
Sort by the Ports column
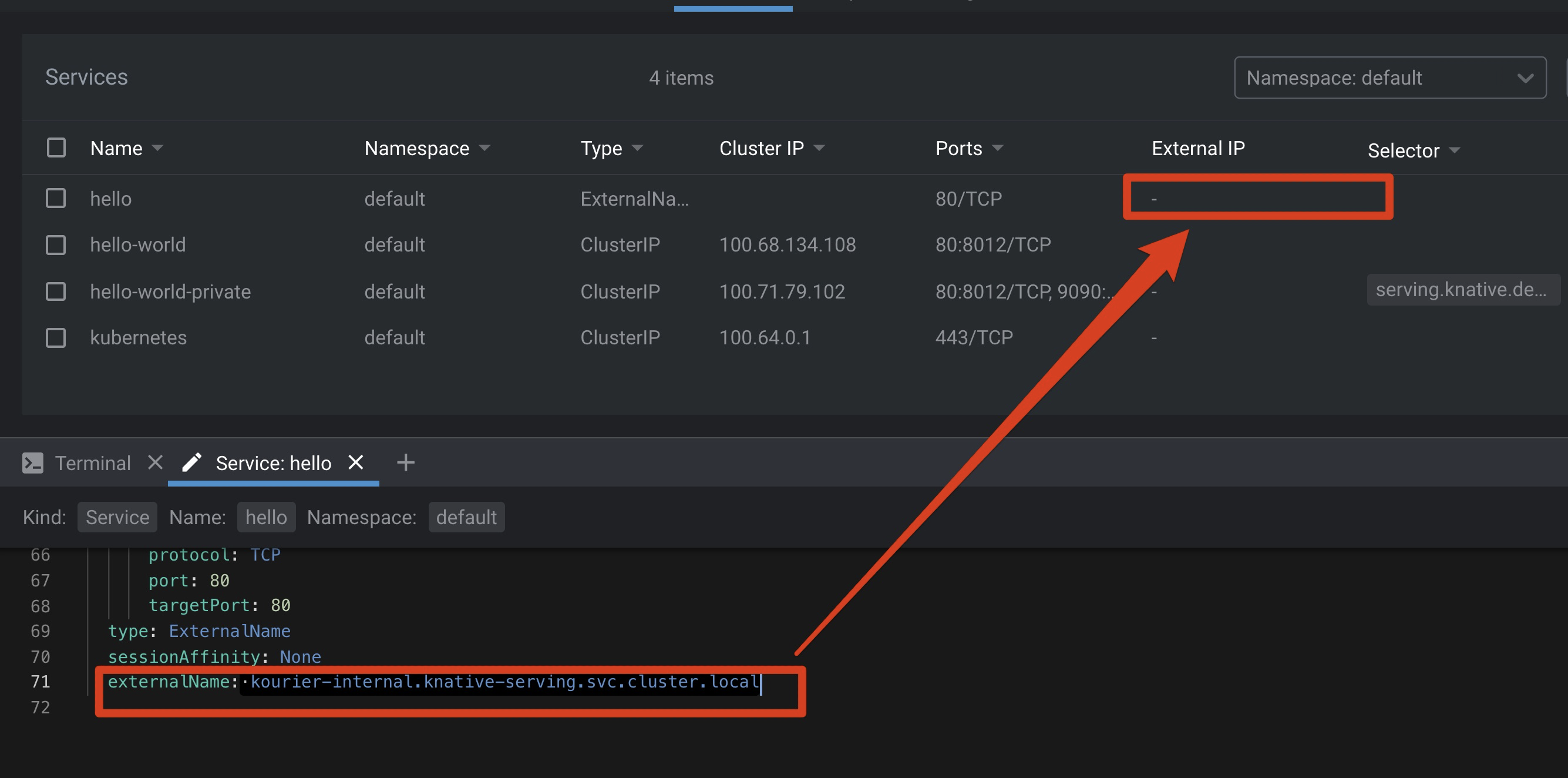coord(969,148)
